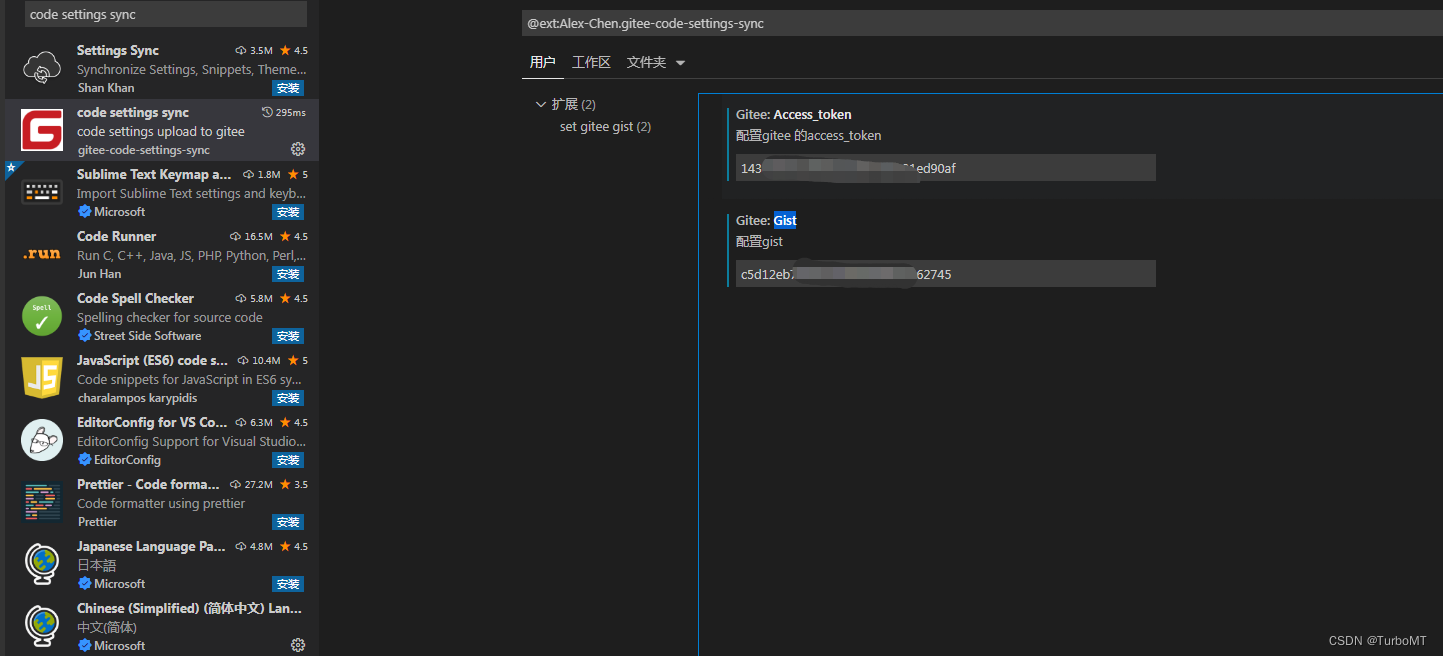The image size is (1443, 656).
Task: Install the Code Spell Checker extension
Action: tap(288, 336)
